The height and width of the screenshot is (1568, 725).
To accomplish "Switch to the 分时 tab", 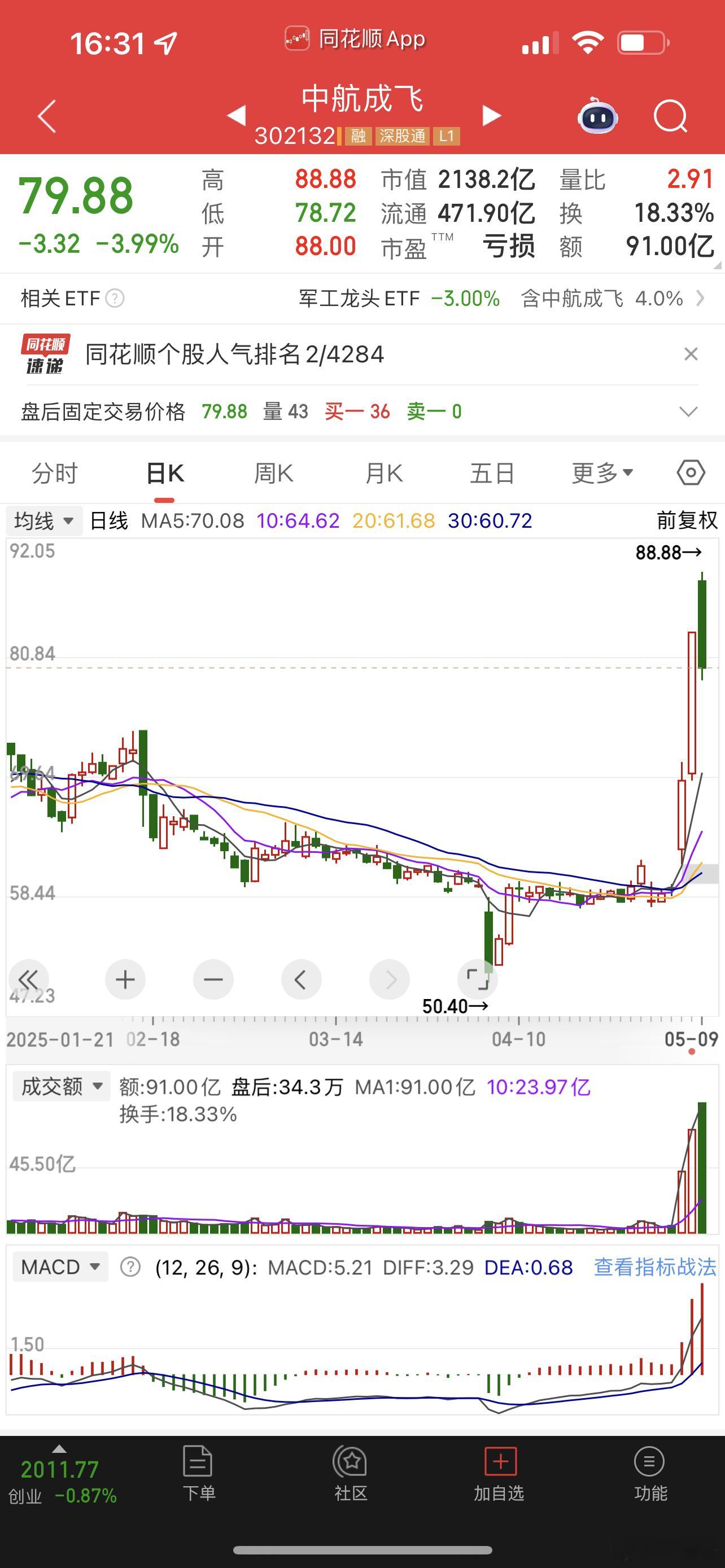I will click(x=55, y=473).
